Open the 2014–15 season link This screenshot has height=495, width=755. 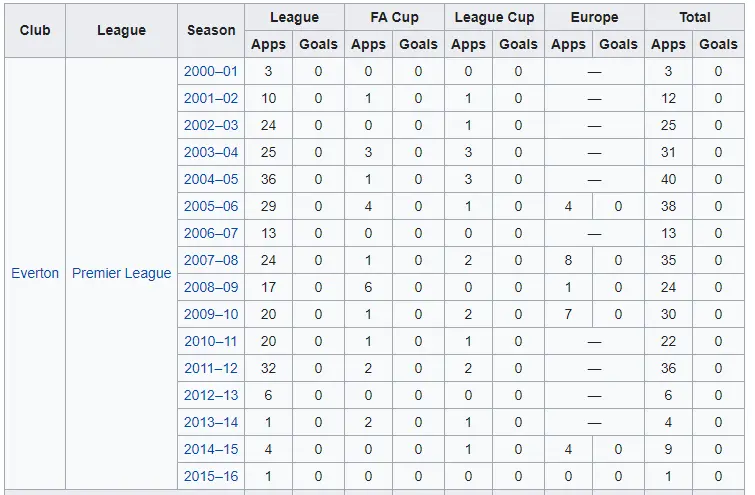pyautogui.click(x=211, y=450)
